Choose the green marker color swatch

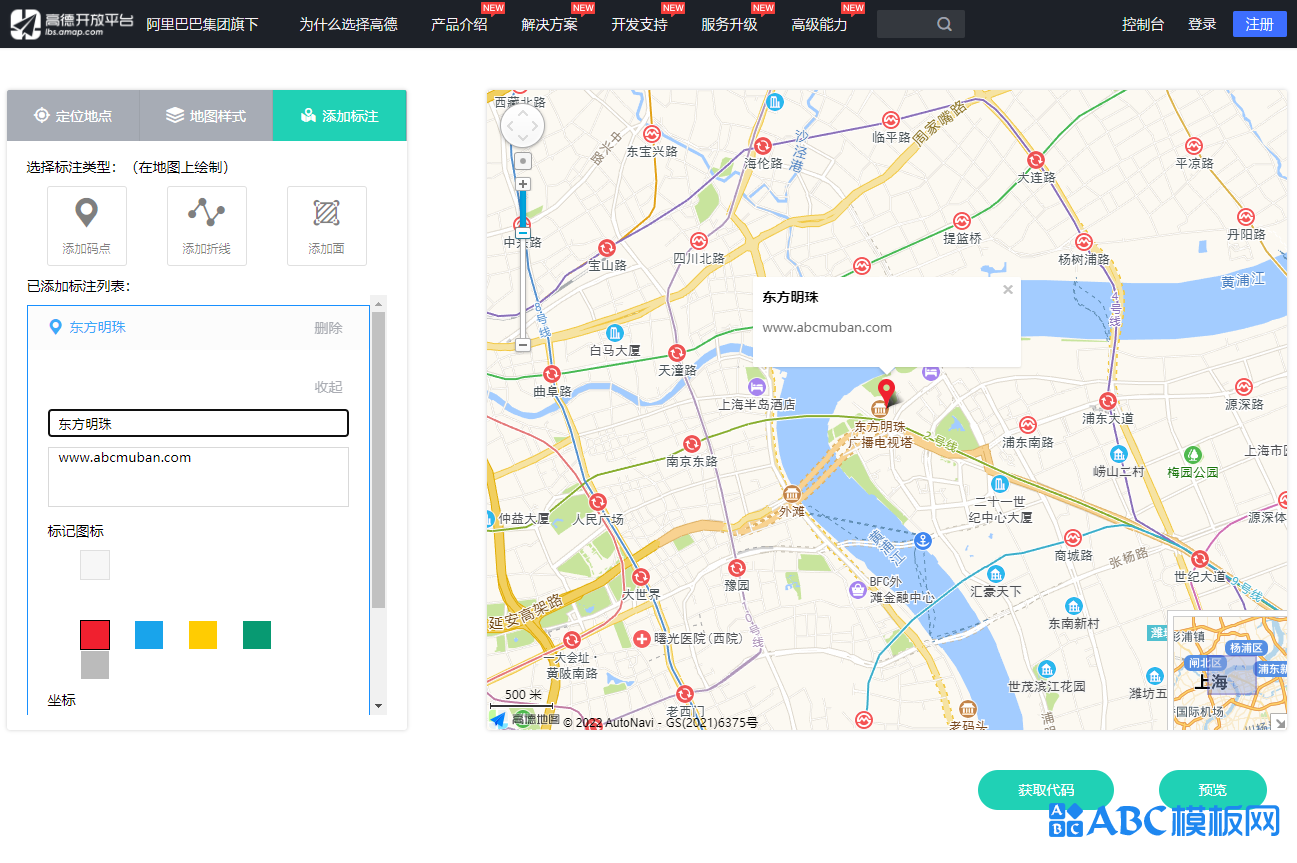tap(257, 635)
